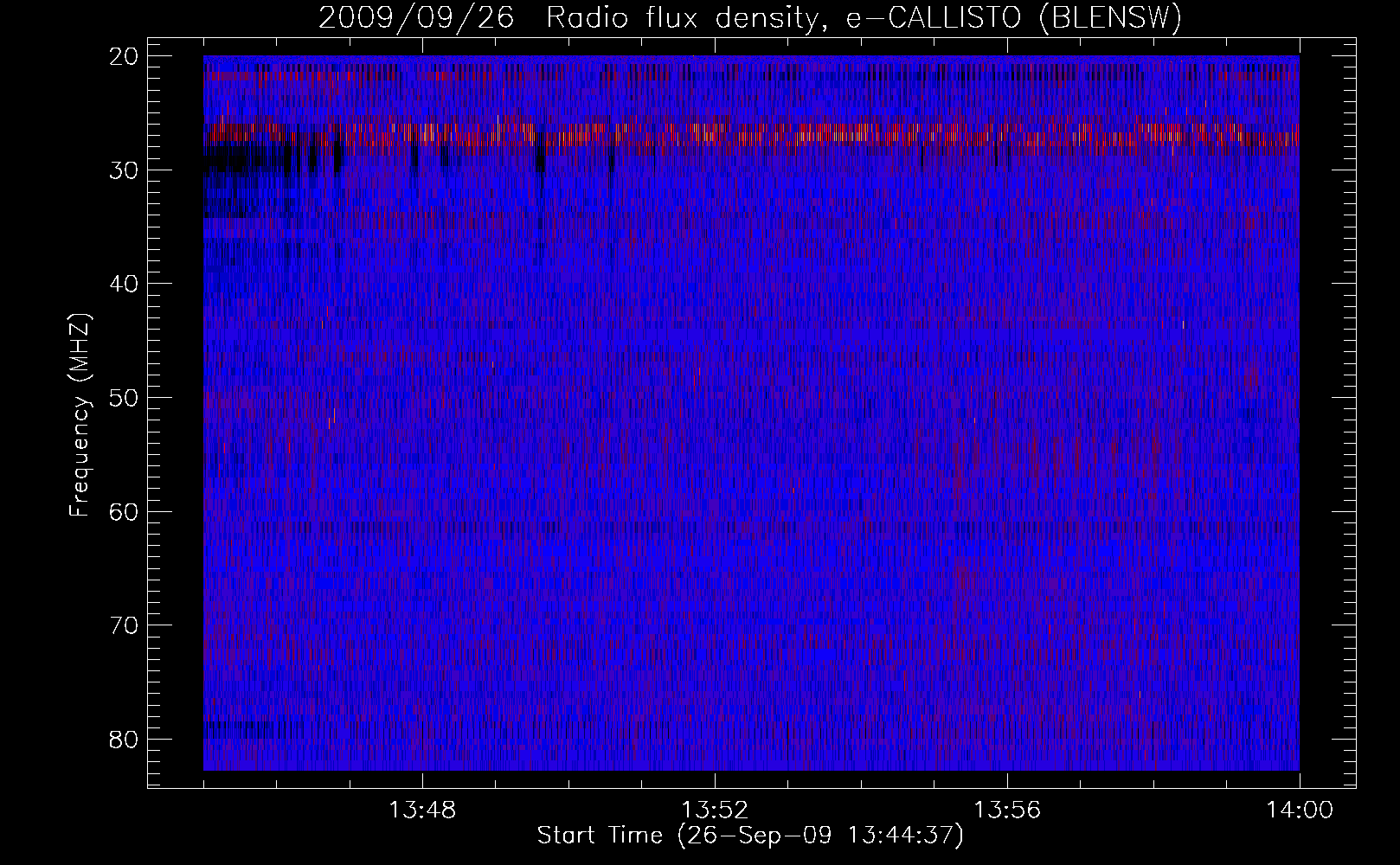Click the 20 MHz frequency tick label

[x=125, y=56]
